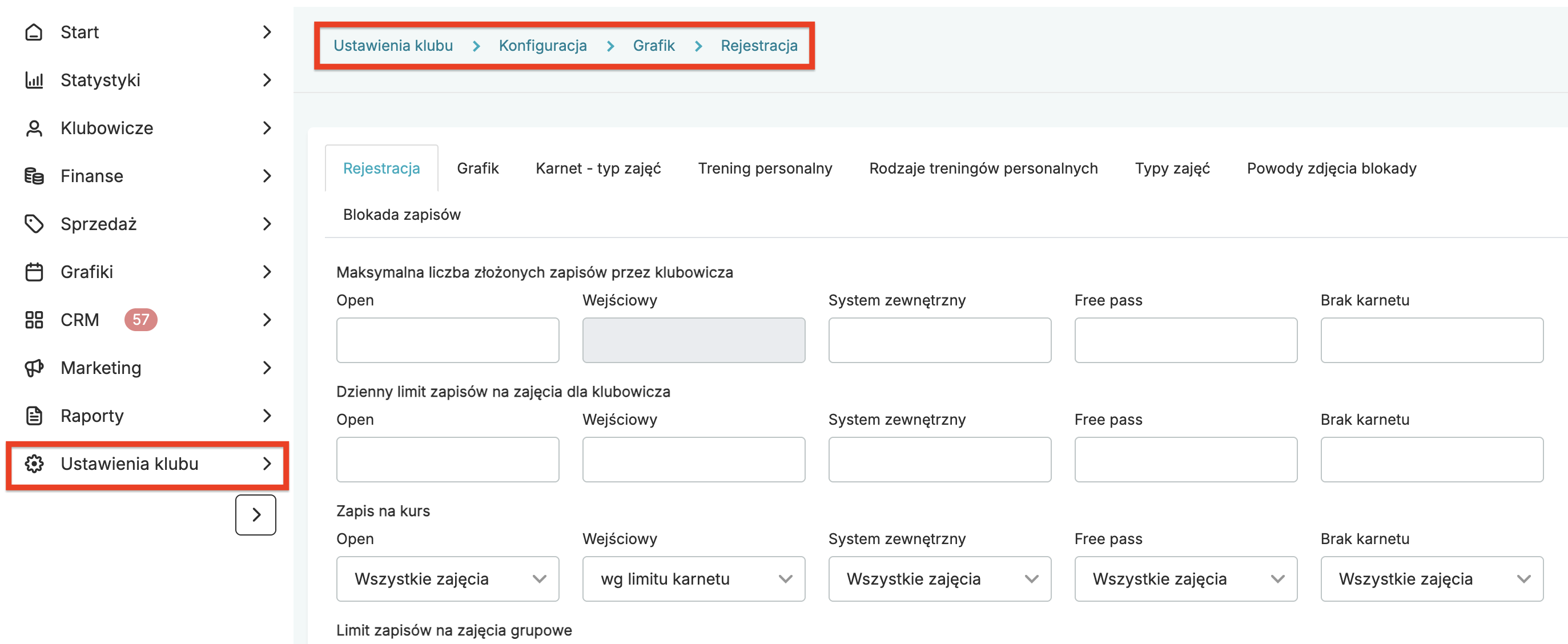This screenshot has width=1568, height=644.
Task: Click the Start home icon in sidebar
Action: coord(34,33)
